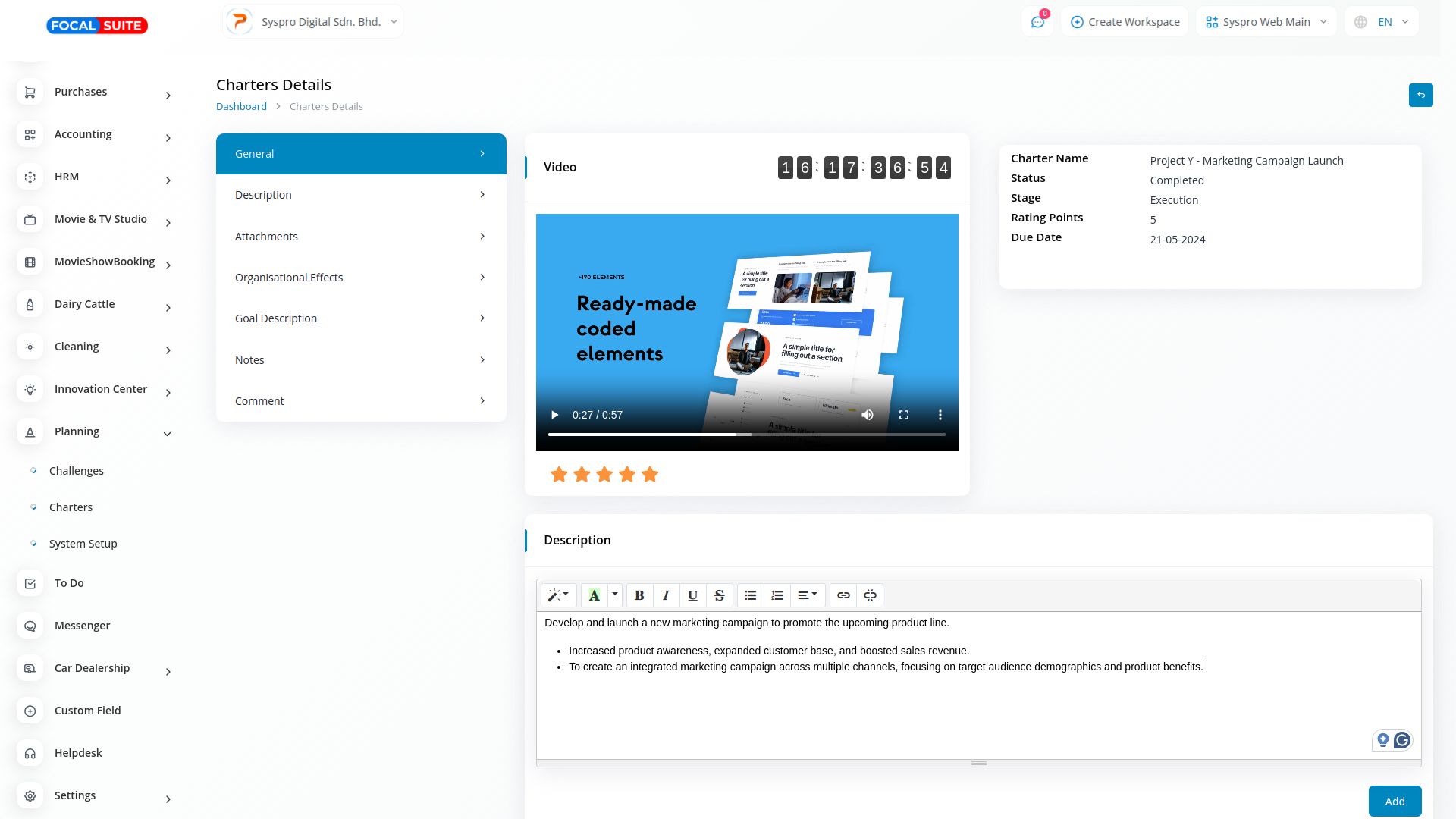Image resolution: width=1456 pixels, height=819 pixels.
Task: Open the messages chat icon
Action: (1037, 22)
